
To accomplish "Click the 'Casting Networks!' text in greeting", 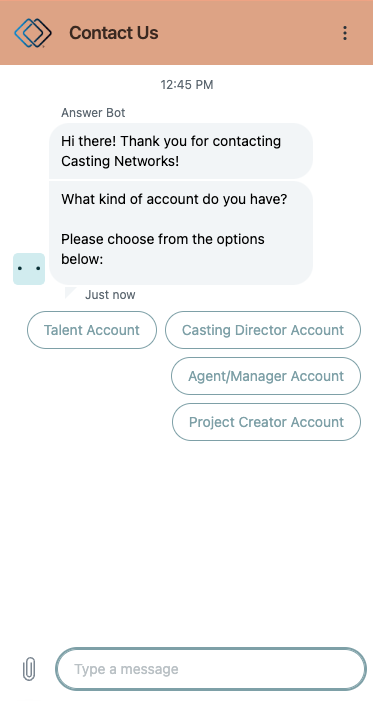I will [x=120, y=161].
